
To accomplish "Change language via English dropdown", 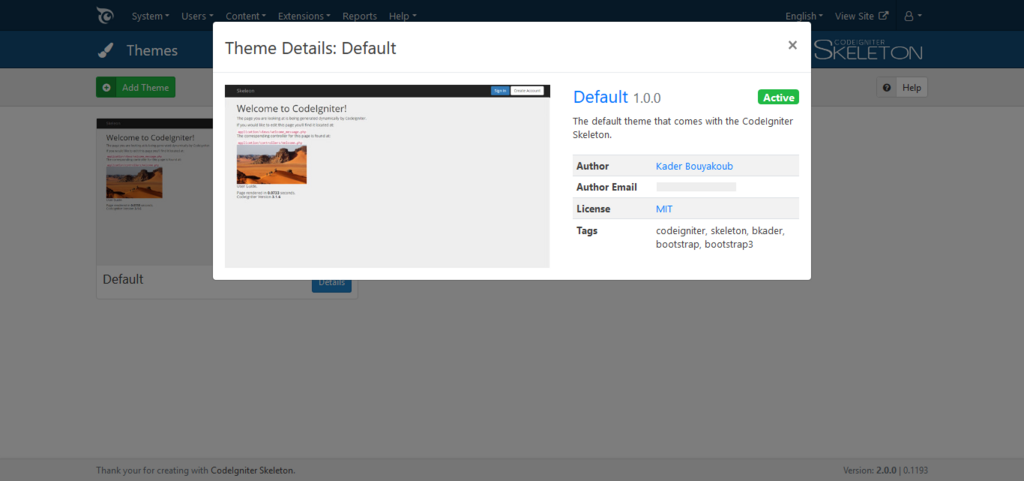I will coord(804,16).
